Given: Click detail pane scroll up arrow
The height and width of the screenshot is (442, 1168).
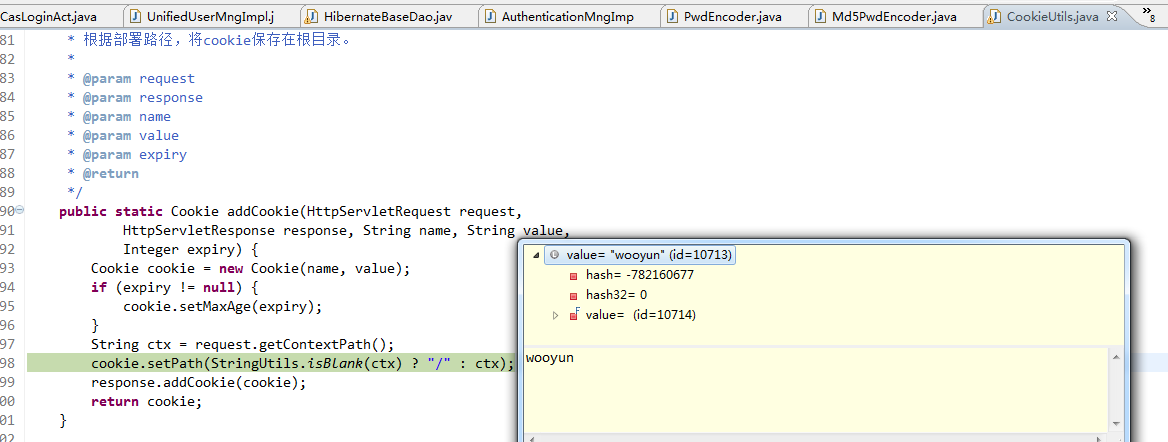Looking at the screenshot, I should tap(1115, 357).
